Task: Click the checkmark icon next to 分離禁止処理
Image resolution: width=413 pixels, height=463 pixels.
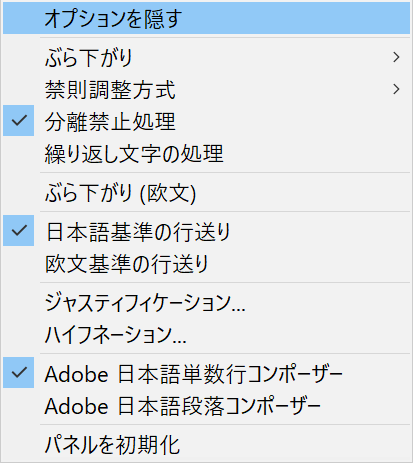Action: pos(19,121)
